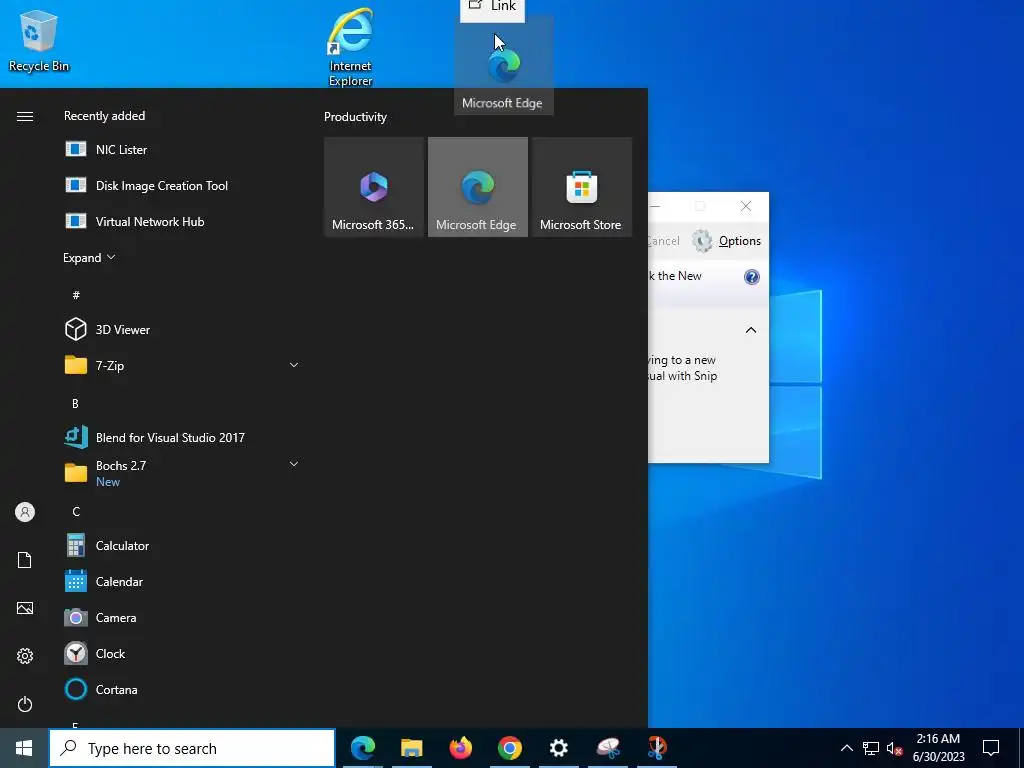Open Blend for Visual Studio 2017

tap(181, 438)
